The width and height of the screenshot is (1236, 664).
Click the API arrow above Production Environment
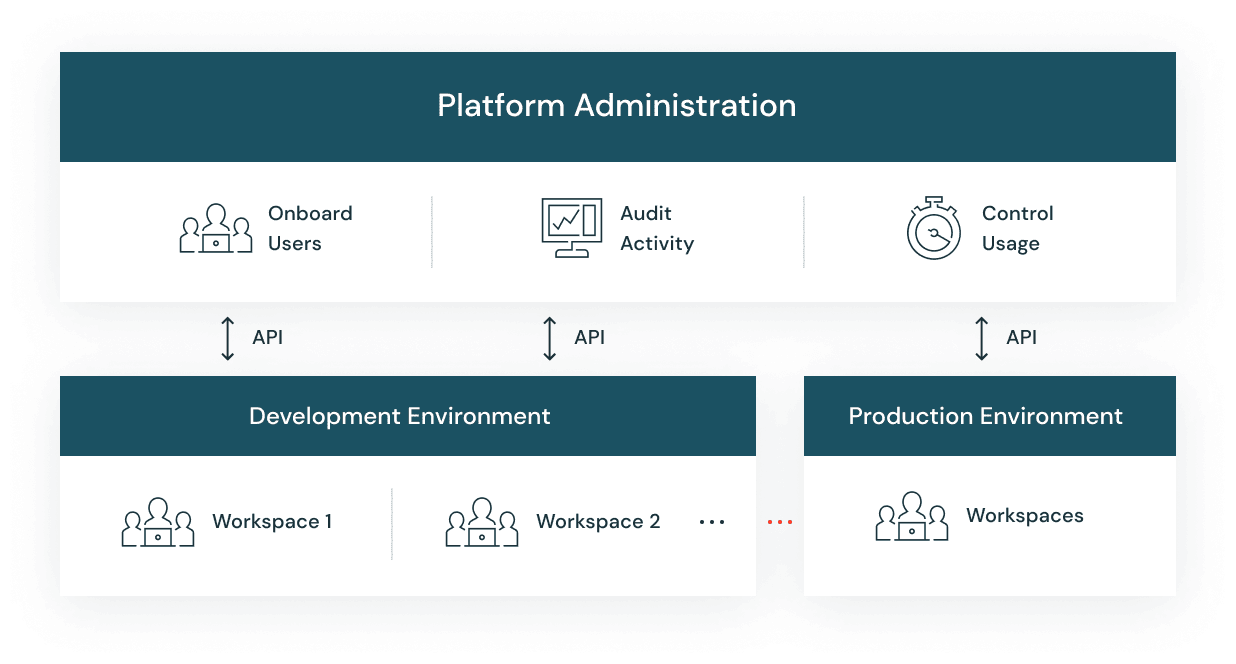click(x=982, y=338)
